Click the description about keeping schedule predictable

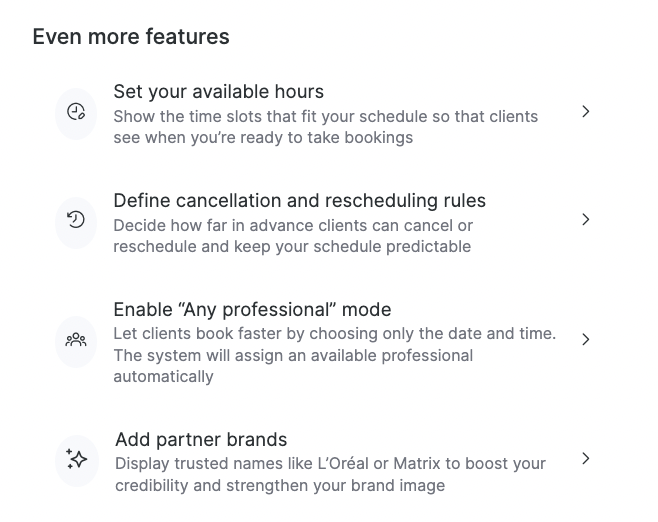292,236
